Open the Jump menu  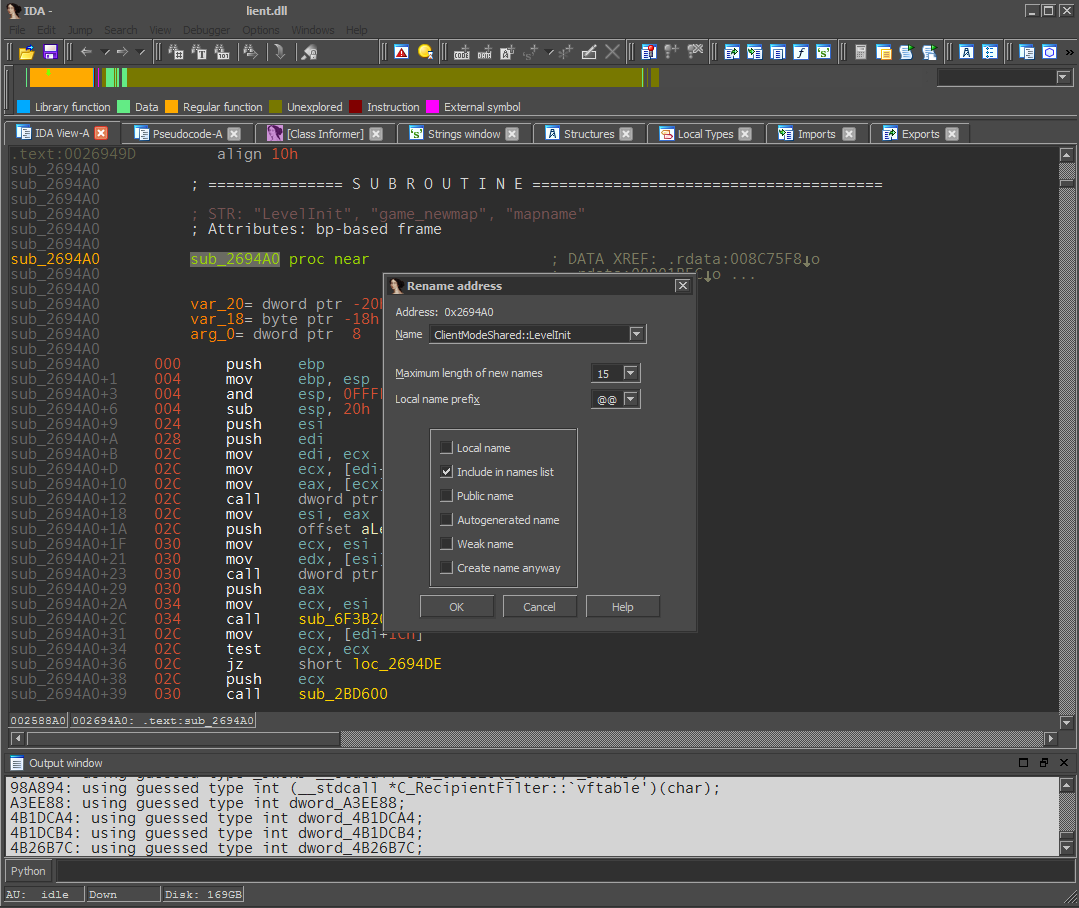(x=80, y=30)
